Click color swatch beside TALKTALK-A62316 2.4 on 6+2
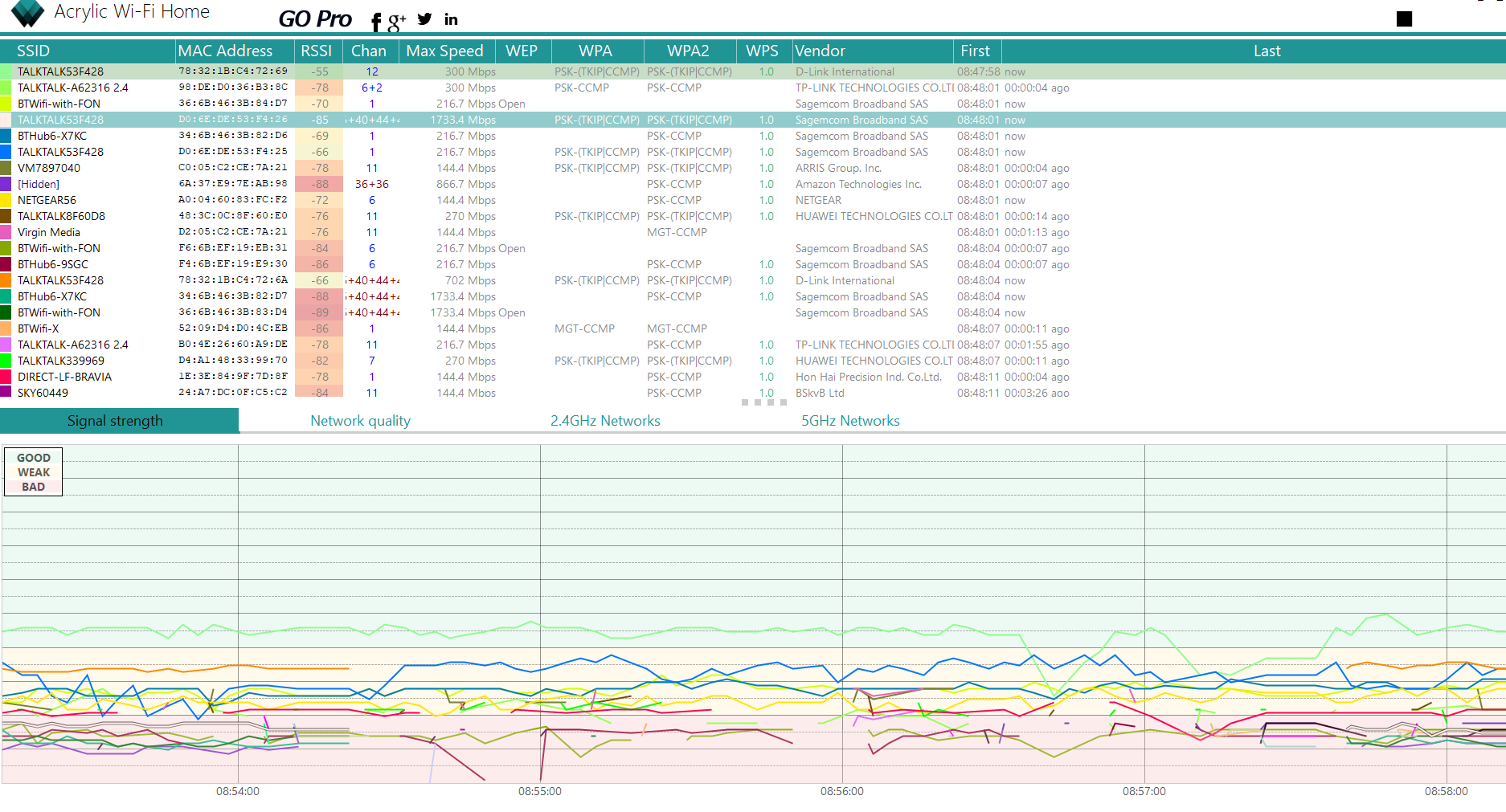 (6, 88)
